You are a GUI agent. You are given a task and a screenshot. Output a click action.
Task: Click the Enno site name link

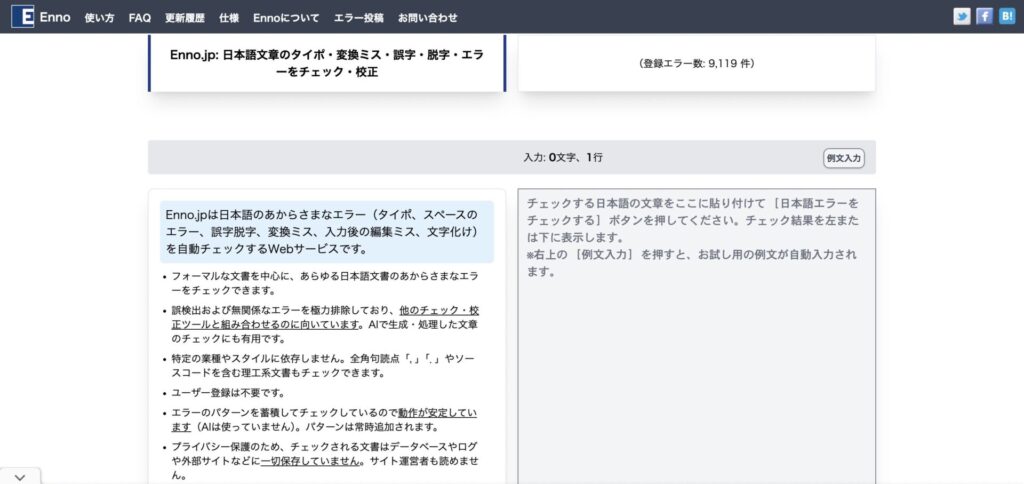(55, 18)
